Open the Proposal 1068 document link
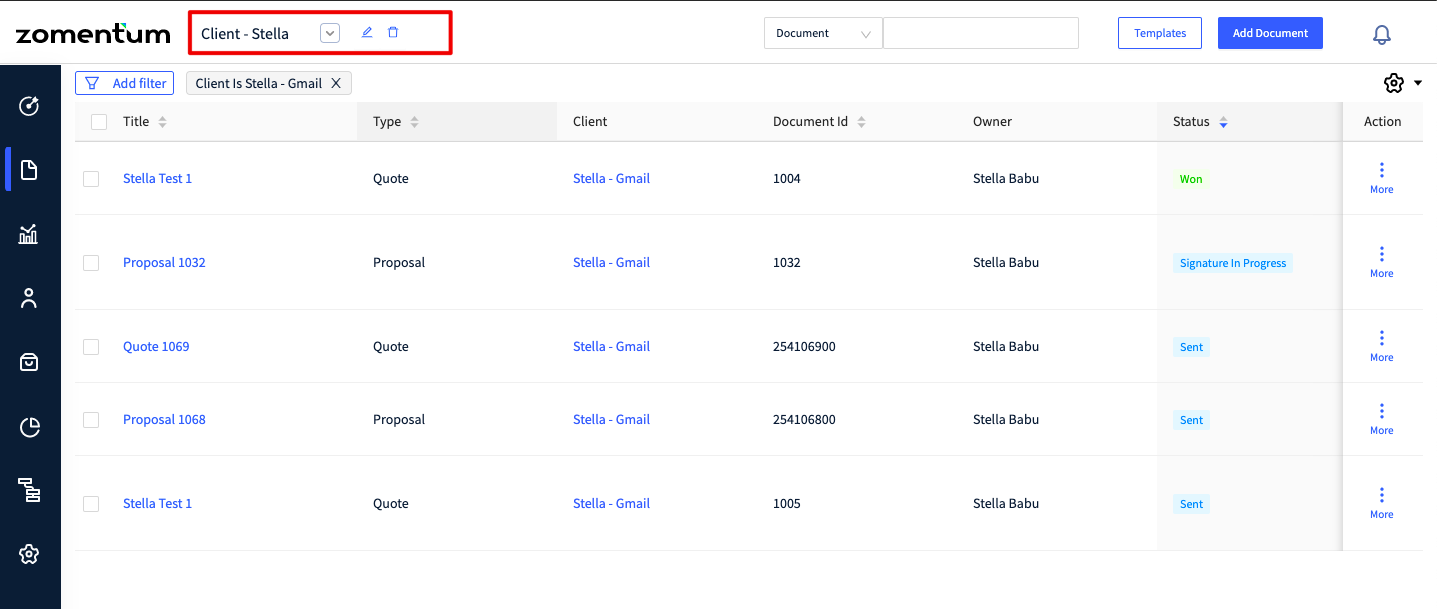 [164, 419]
